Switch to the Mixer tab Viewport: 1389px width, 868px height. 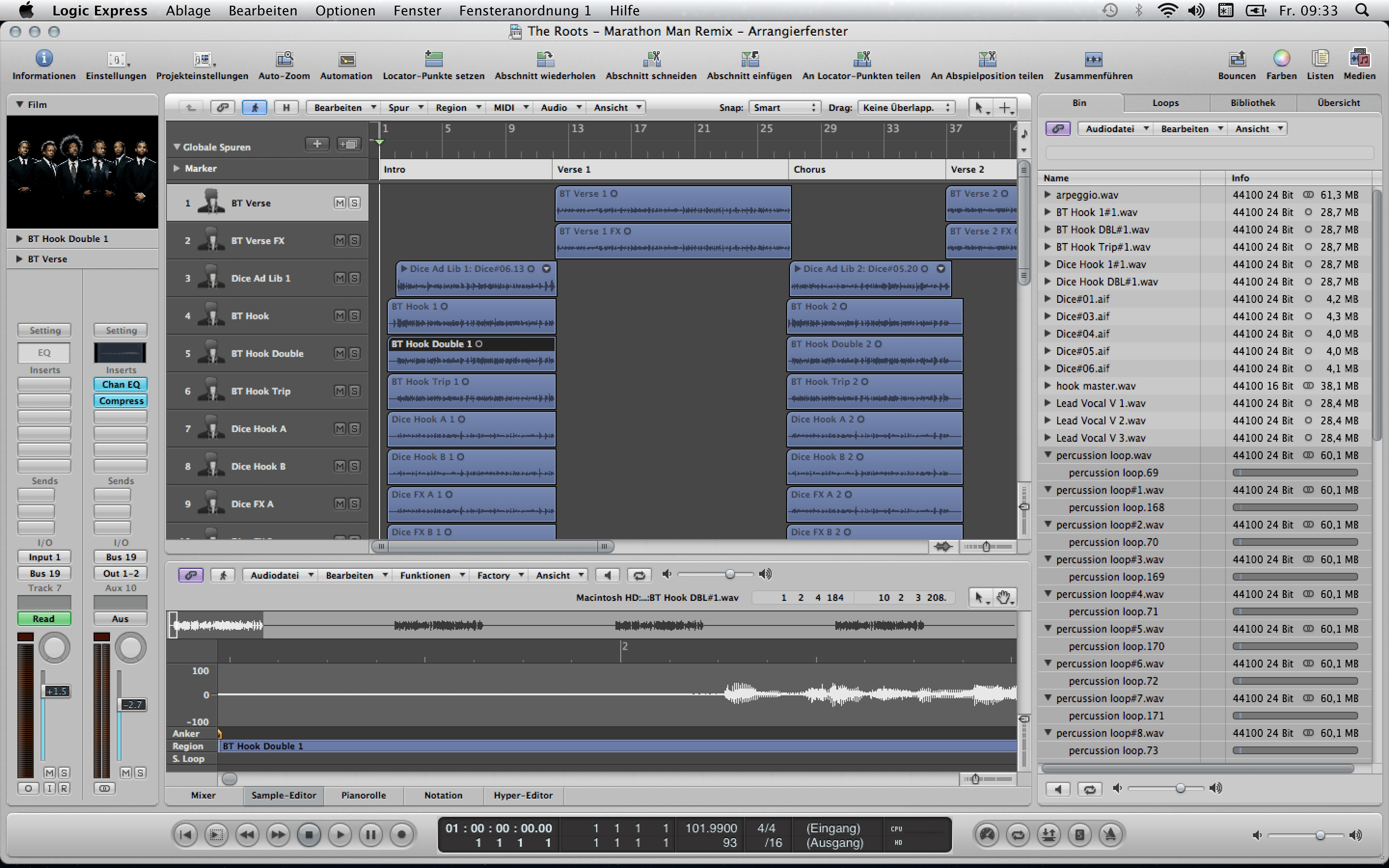[x=203, y=796]
